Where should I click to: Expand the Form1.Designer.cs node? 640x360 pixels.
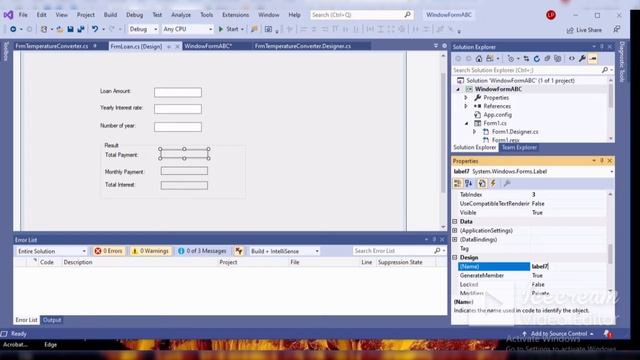coord(475,132)
